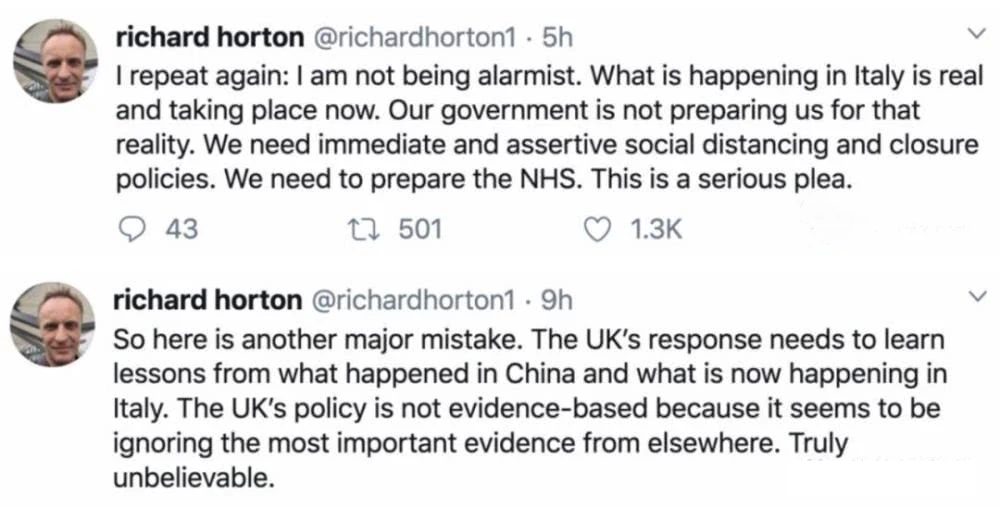Click the '9h' timestamp

click(x=555, y=299)
